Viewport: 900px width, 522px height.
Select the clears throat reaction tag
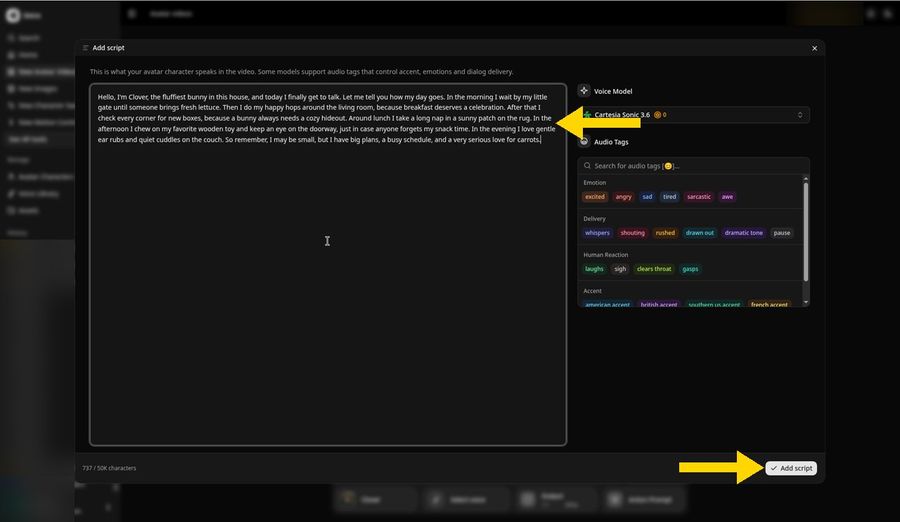tap(654, 269)
